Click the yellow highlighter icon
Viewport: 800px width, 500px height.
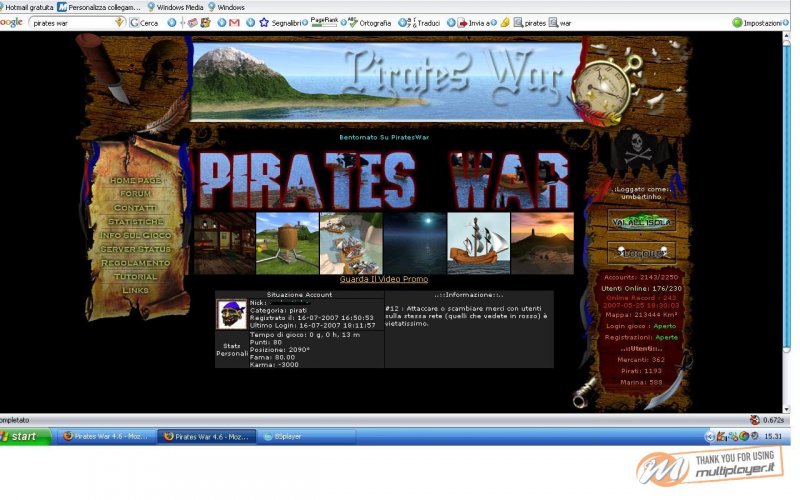[x=505, y=23]
